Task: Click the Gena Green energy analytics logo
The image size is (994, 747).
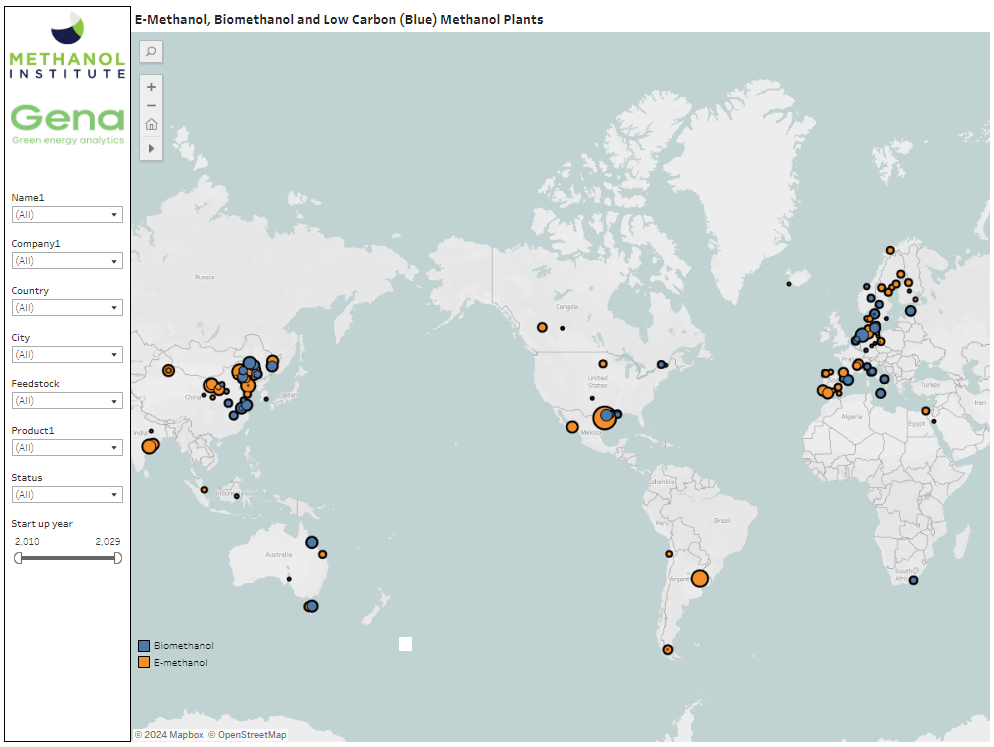Action: [67, 125]
